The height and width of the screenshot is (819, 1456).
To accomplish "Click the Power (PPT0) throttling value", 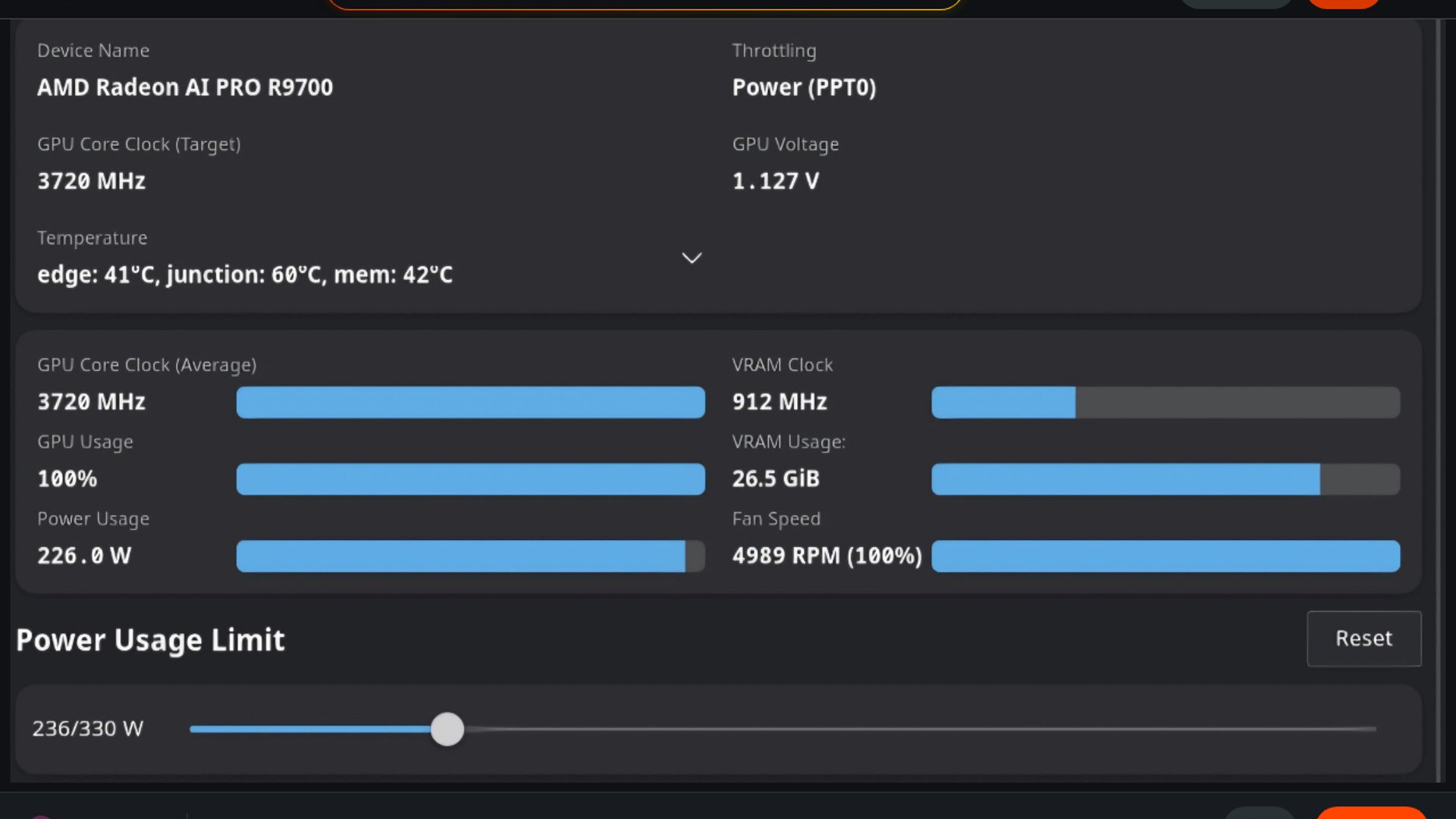I will [x=804, y=87].
